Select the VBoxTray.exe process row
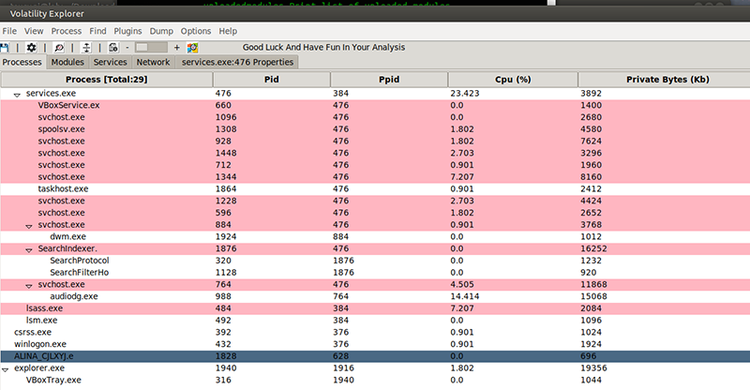Viewport: 750px width, 390px height. click(x=375, y=380)
